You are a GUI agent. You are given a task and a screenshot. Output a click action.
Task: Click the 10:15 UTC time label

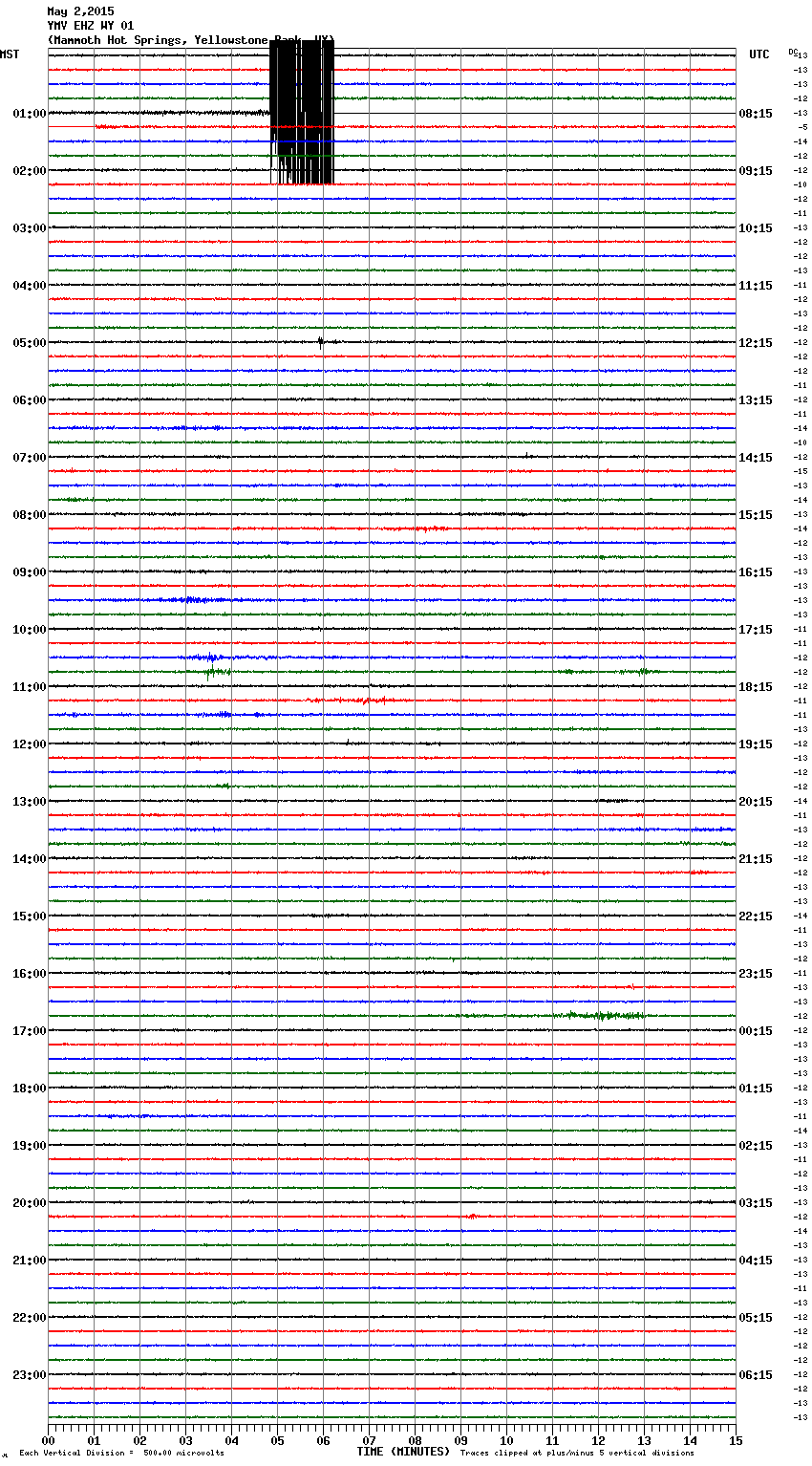[x=756, y=228]
